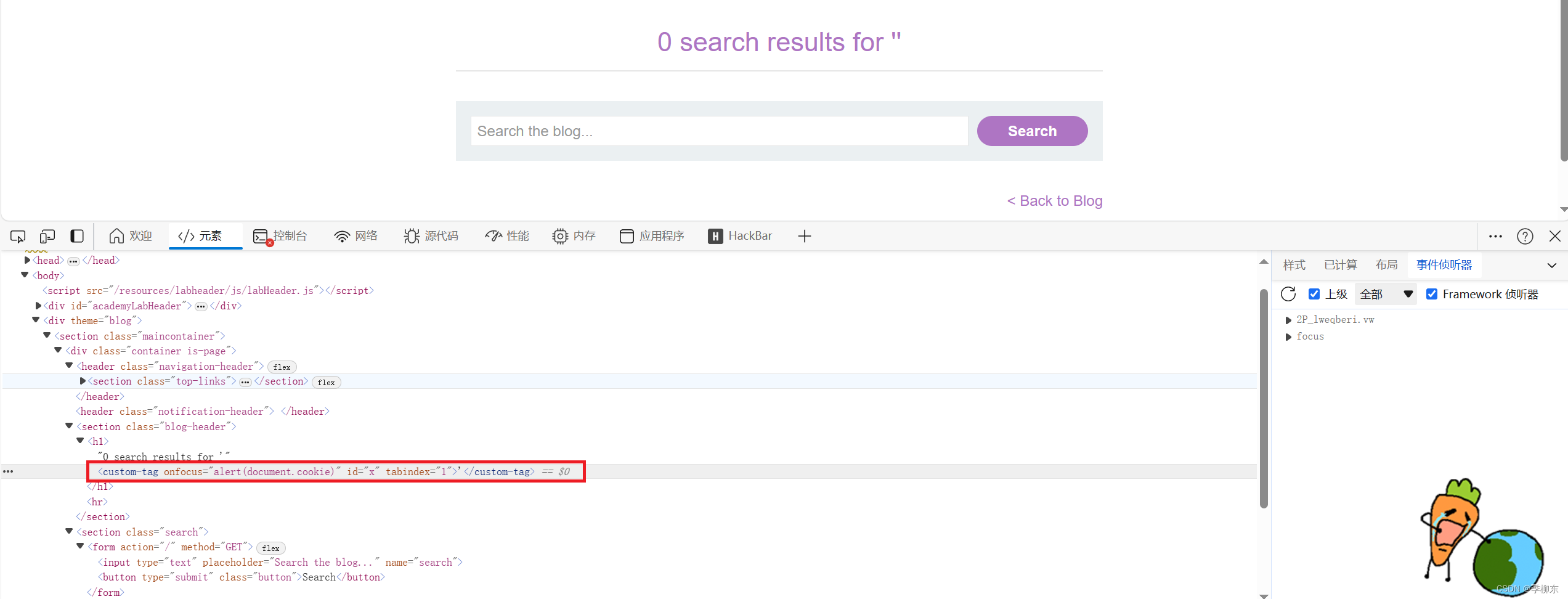Screen dimensions: 1568x599
Task: Toggle the dock sidebar panel icon
Action: click(77, 236)
